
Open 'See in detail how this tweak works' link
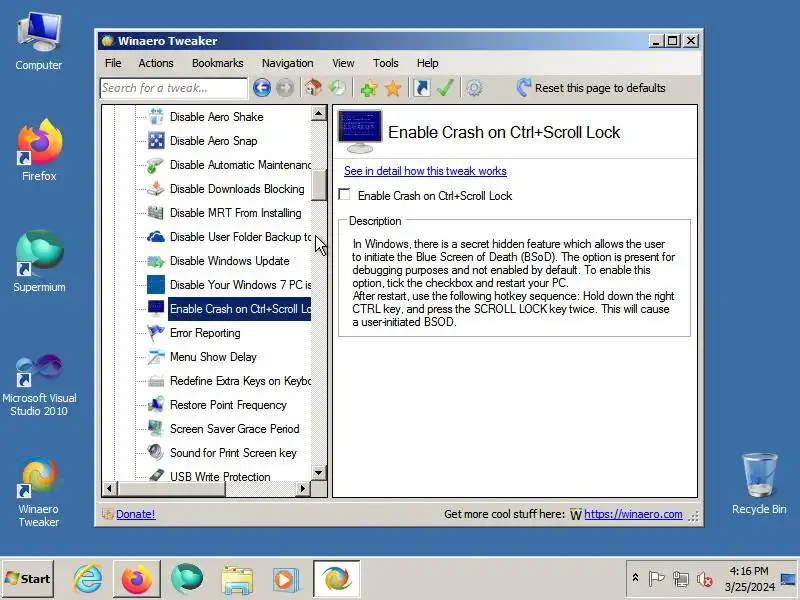[425, 171]
